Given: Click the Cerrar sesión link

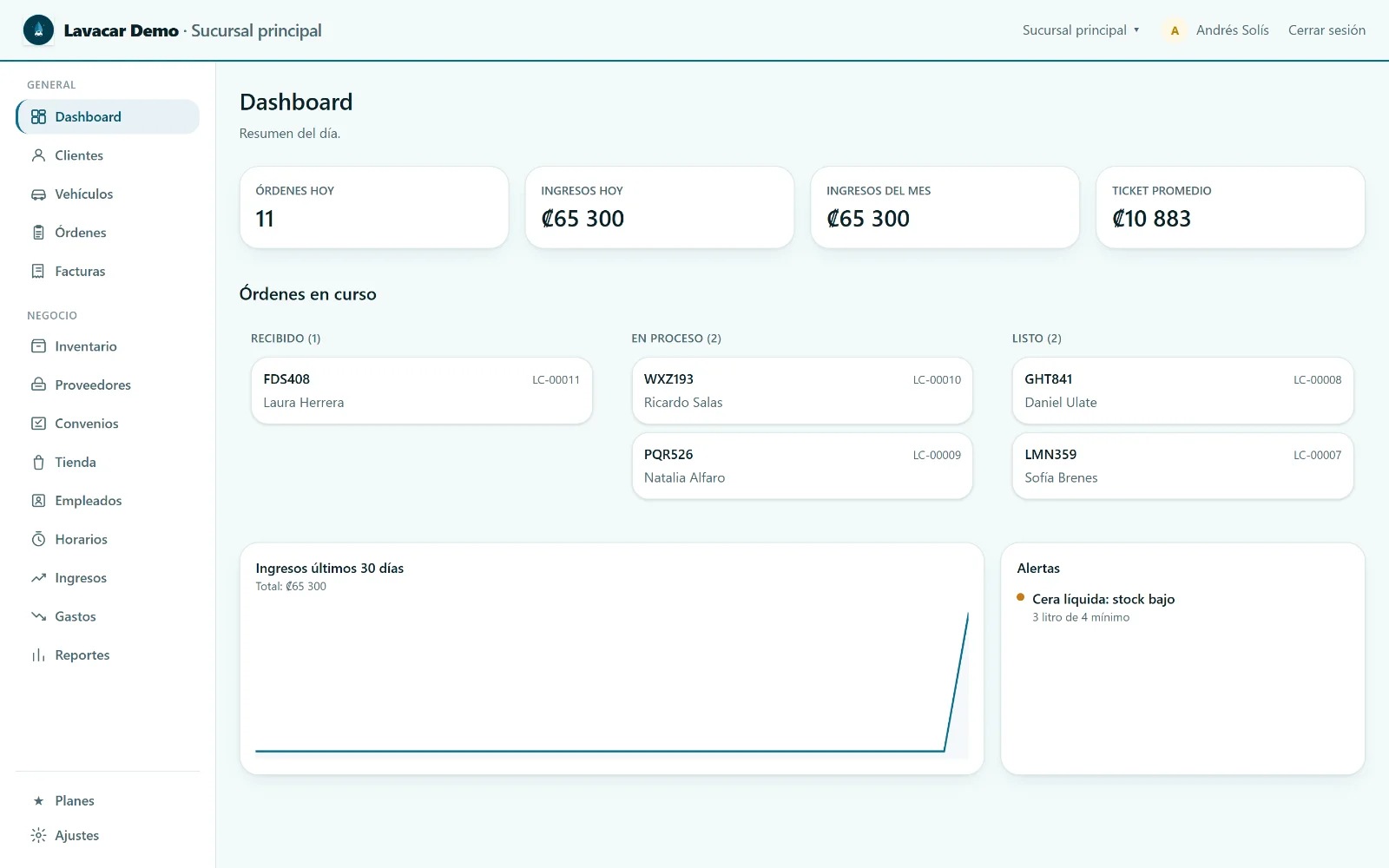Looking at the screenshot, I should pos(1326,30).
